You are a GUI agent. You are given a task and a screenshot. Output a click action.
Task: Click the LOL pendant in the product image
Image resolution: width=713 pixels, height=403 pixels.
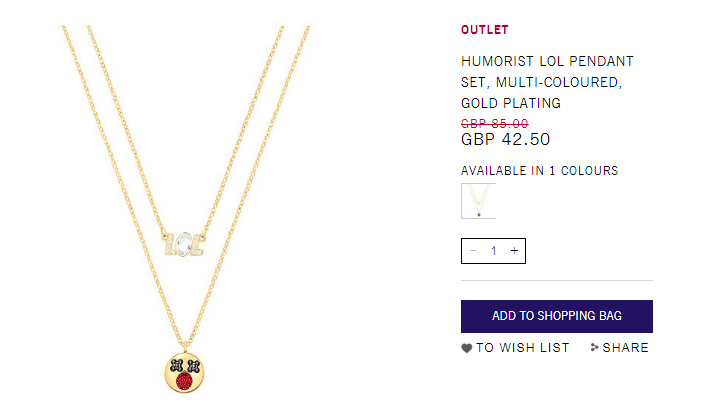coord(184,243)
